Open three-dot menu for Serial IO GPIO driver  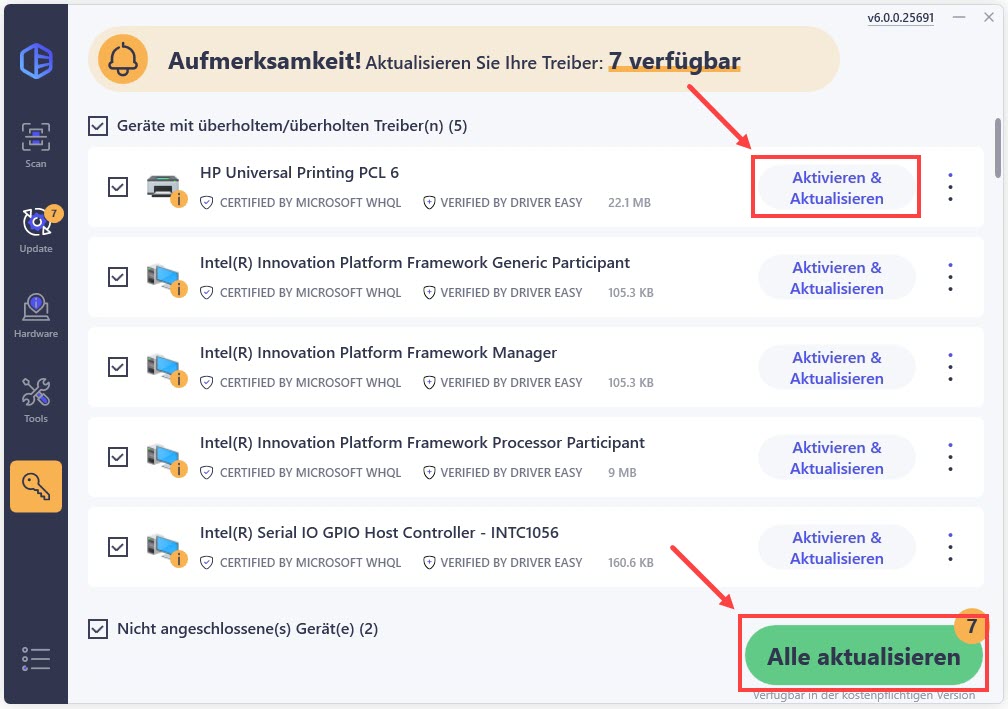tap(949, 547)
